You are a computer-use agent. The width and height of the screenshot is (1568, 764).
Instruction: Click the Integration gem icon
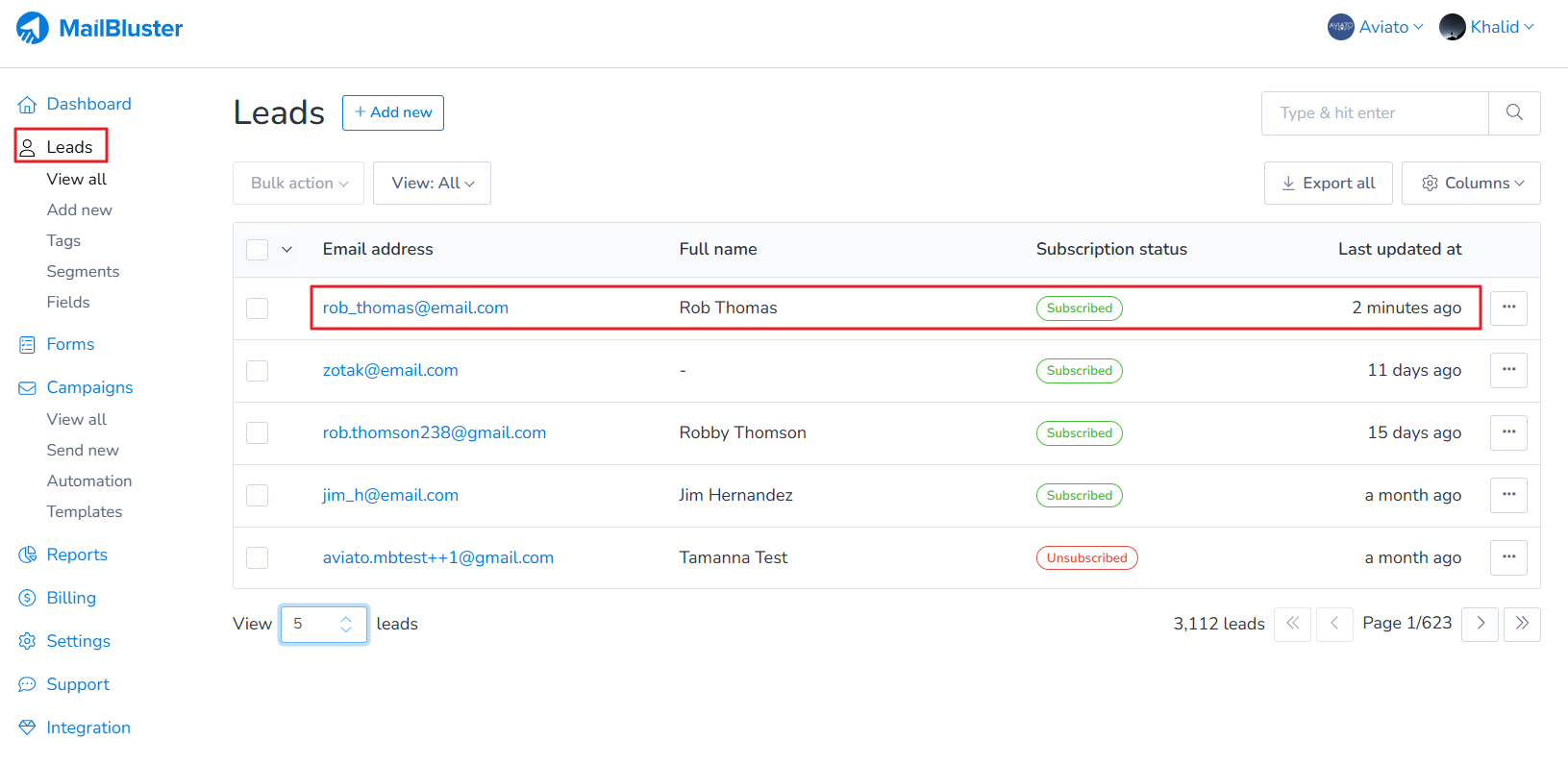pyautogui.click(x=27, y=727)
